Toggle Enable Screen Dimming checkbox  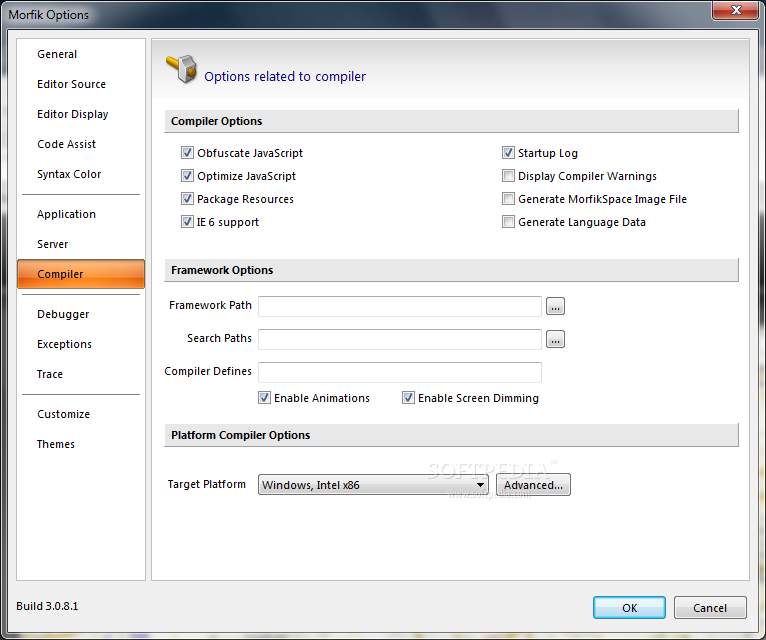408,398
